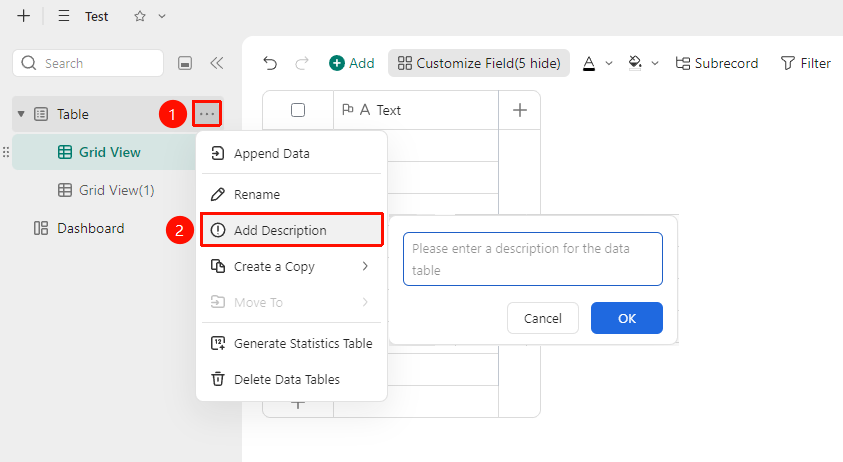Click the Grid View(1) table icon
Viewport: 843px width, 462px height.
(x=65, y=190)
